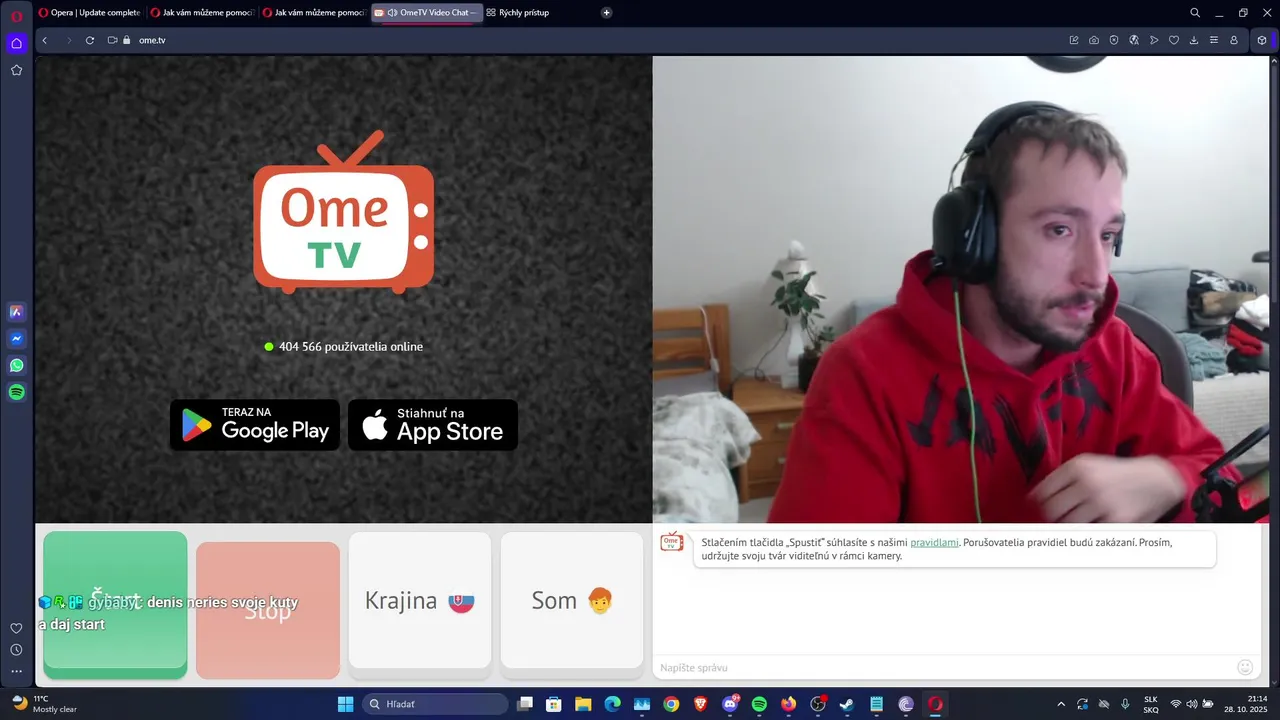Viewport: 1280px width, 720px height.
Task: Open the sidebar history clock icon
Action: pyautogui.click(x=16, y=650)
